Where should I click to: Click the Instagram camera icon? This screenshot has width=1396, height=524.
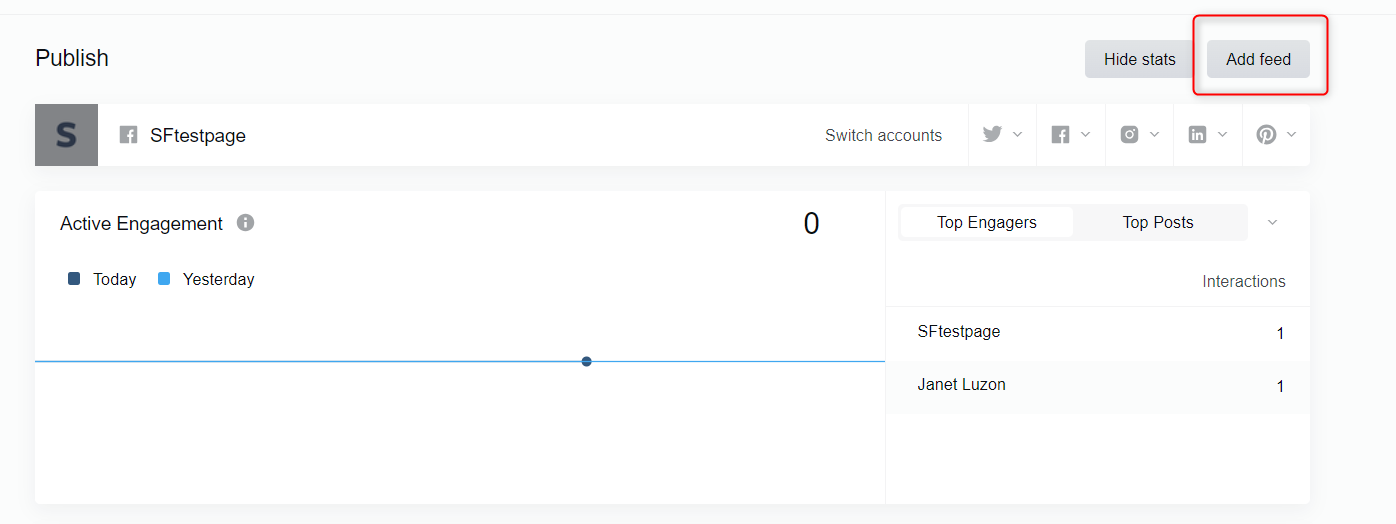(1130, 134)
